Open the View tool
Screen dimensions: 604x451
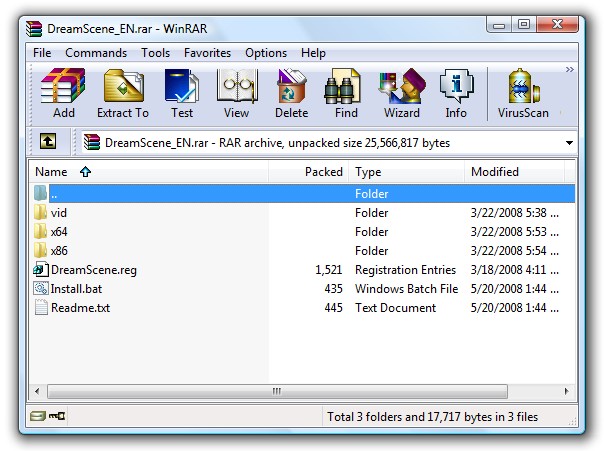237,86
